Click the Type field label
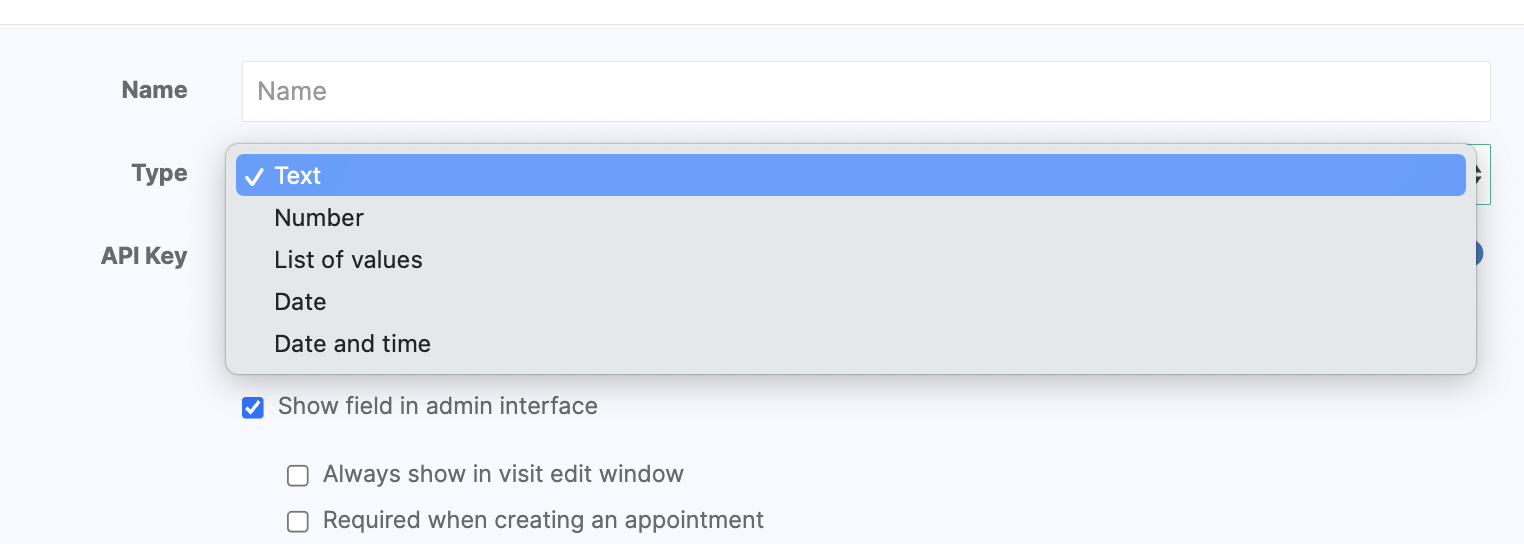 click(159, 173)
